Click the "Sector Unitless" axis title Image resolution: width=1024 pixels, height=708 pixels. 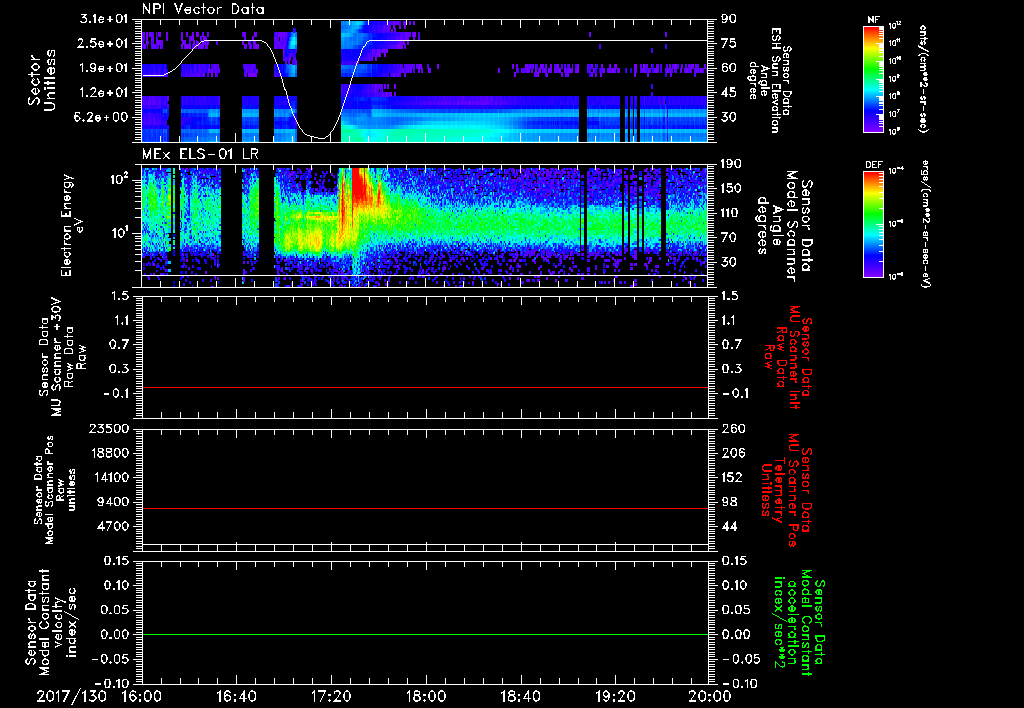(x=41, y=80)
